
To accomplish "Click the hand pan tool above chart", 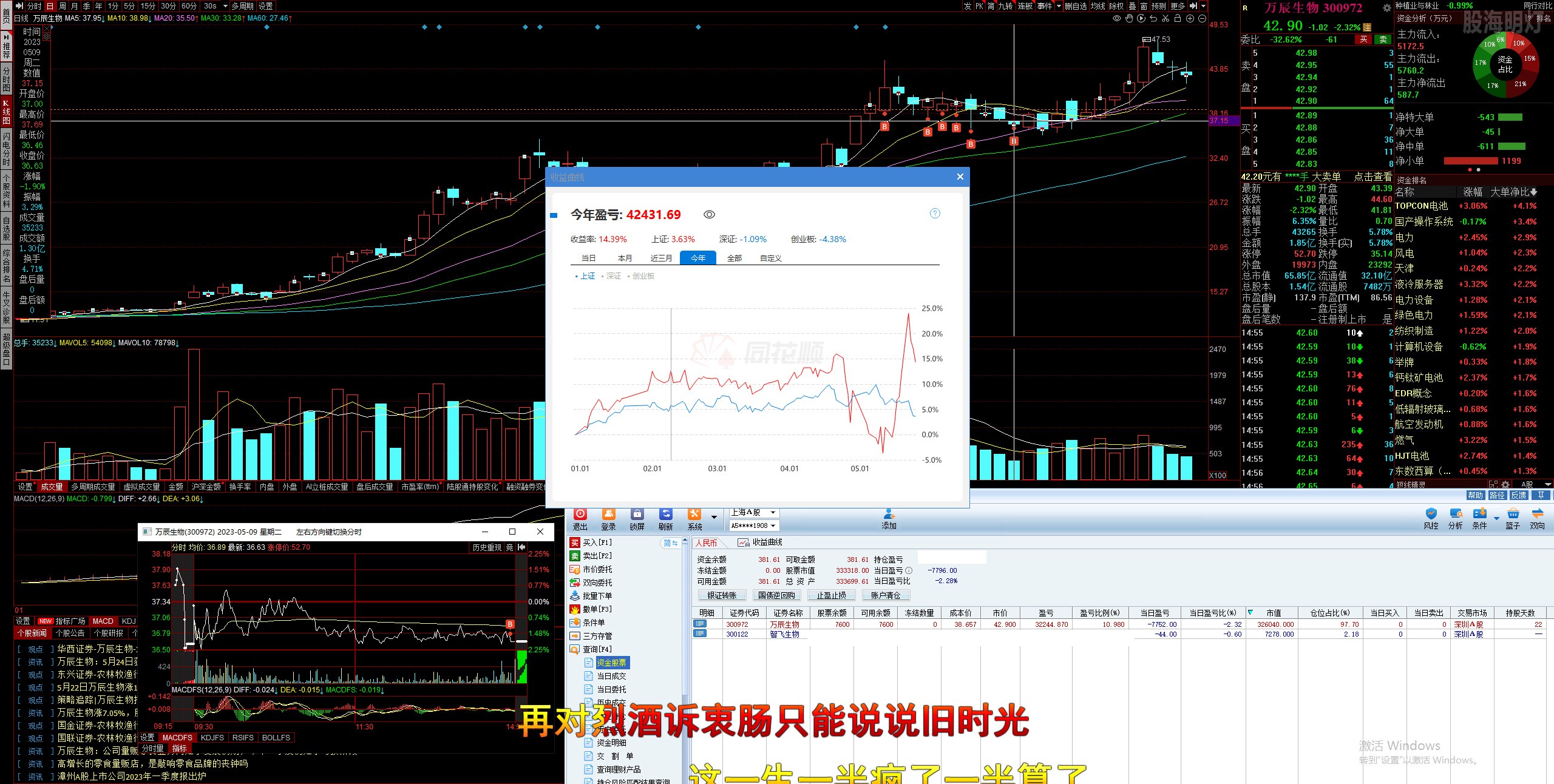I will click(1128, 18).
